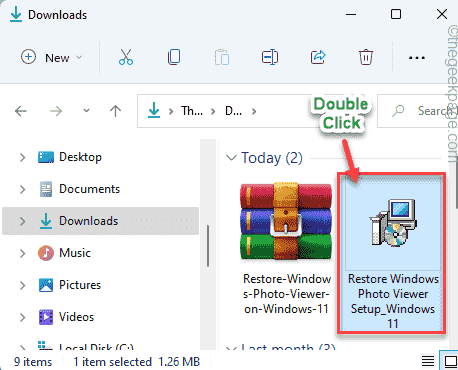Click the Pictures folder icon
This screenshot has width=458, height=370.
click(x=46, y=285)
